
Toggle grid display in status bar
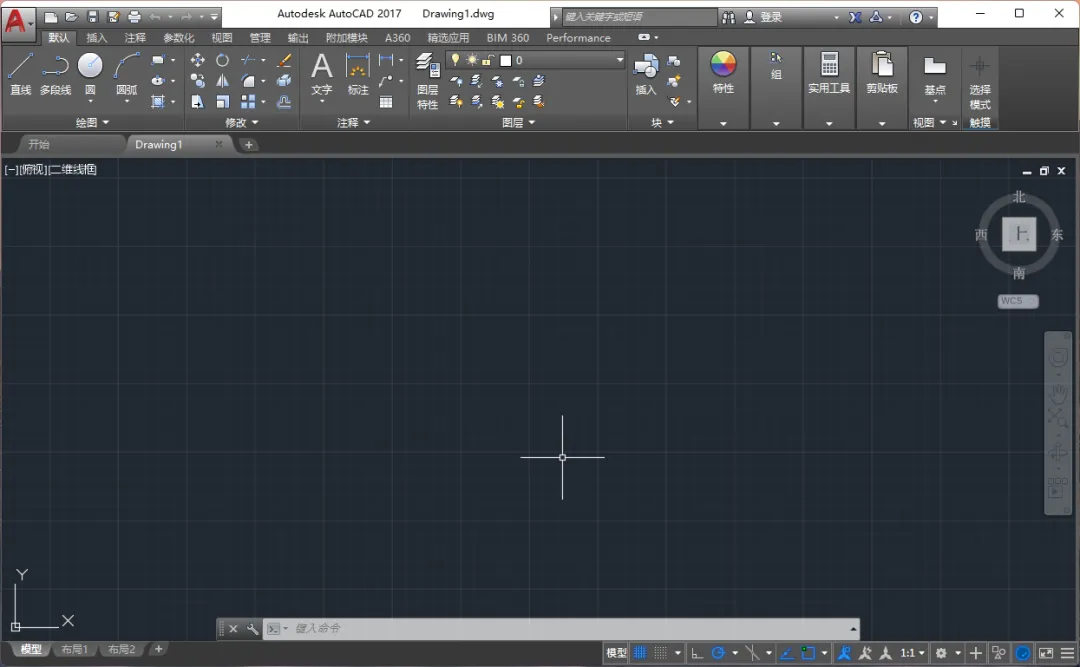click(x=641, y=653)
